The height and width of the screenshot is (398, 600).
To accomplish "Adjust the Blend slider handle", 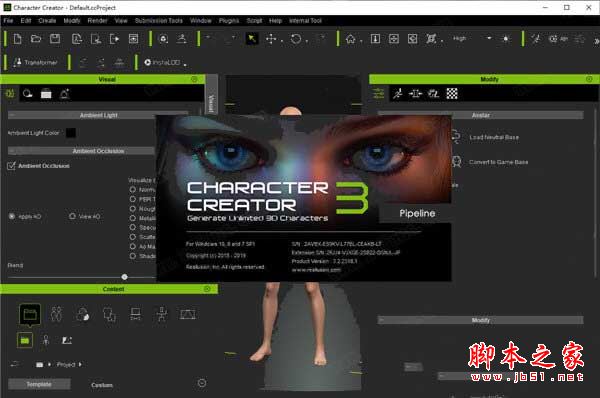I will (x=124, y=277).
